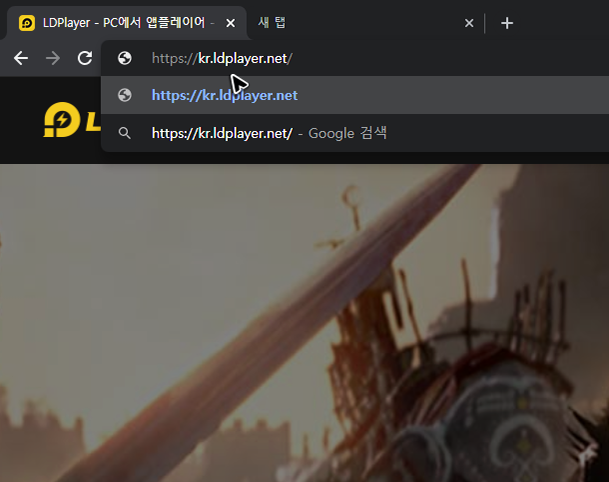Click the globe icon in the address bar
Viewport: 609px width, 482px height.
point(125,58)
